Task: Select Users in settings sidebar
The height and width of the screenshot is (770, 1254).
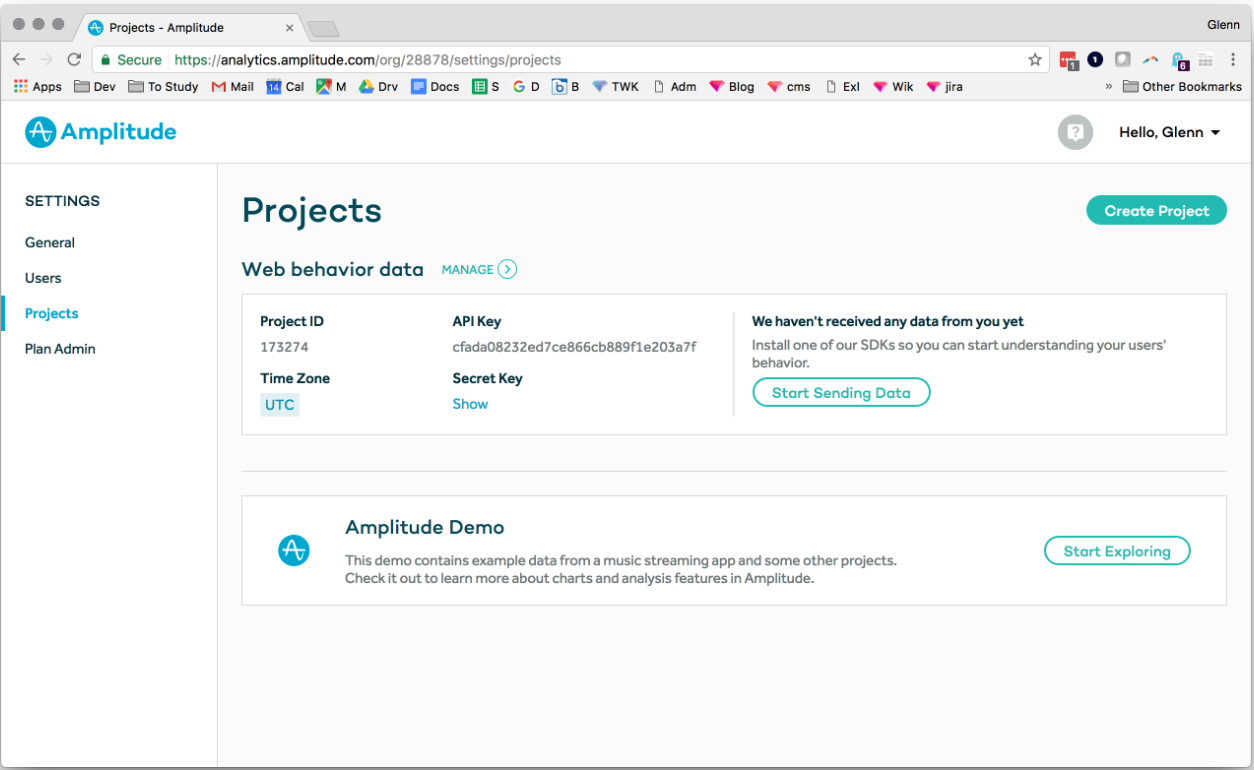Action: pyautogui.click(x=43, y=278)
